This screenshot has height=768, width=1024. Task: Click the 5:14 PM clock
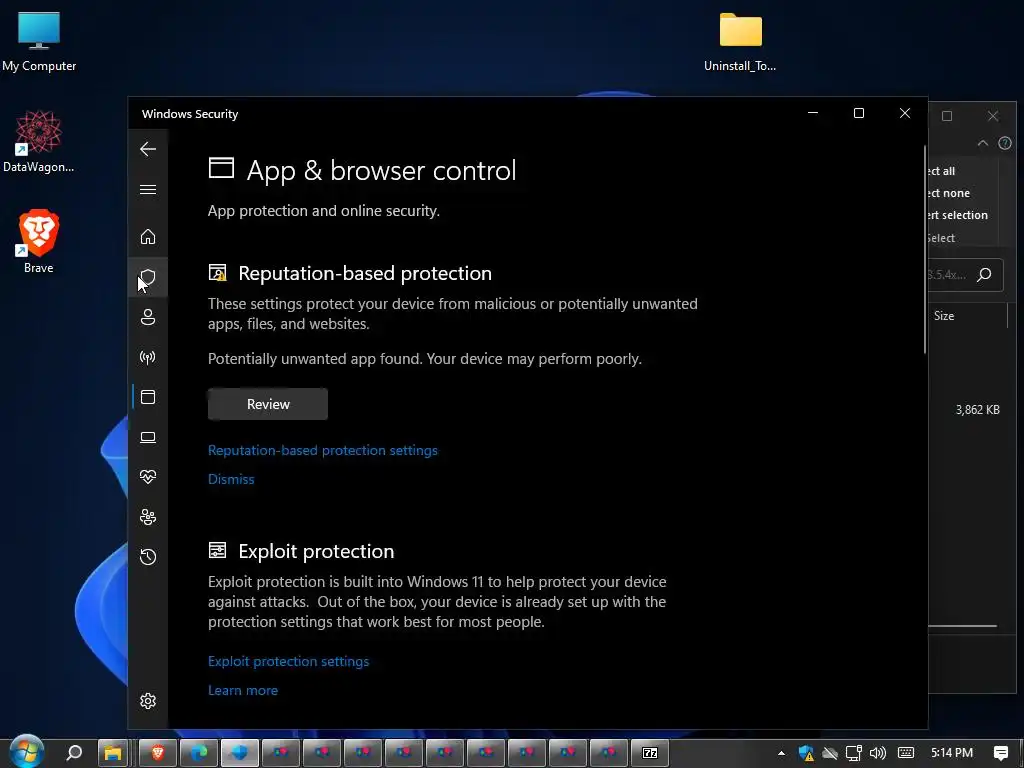coord(952,753)
